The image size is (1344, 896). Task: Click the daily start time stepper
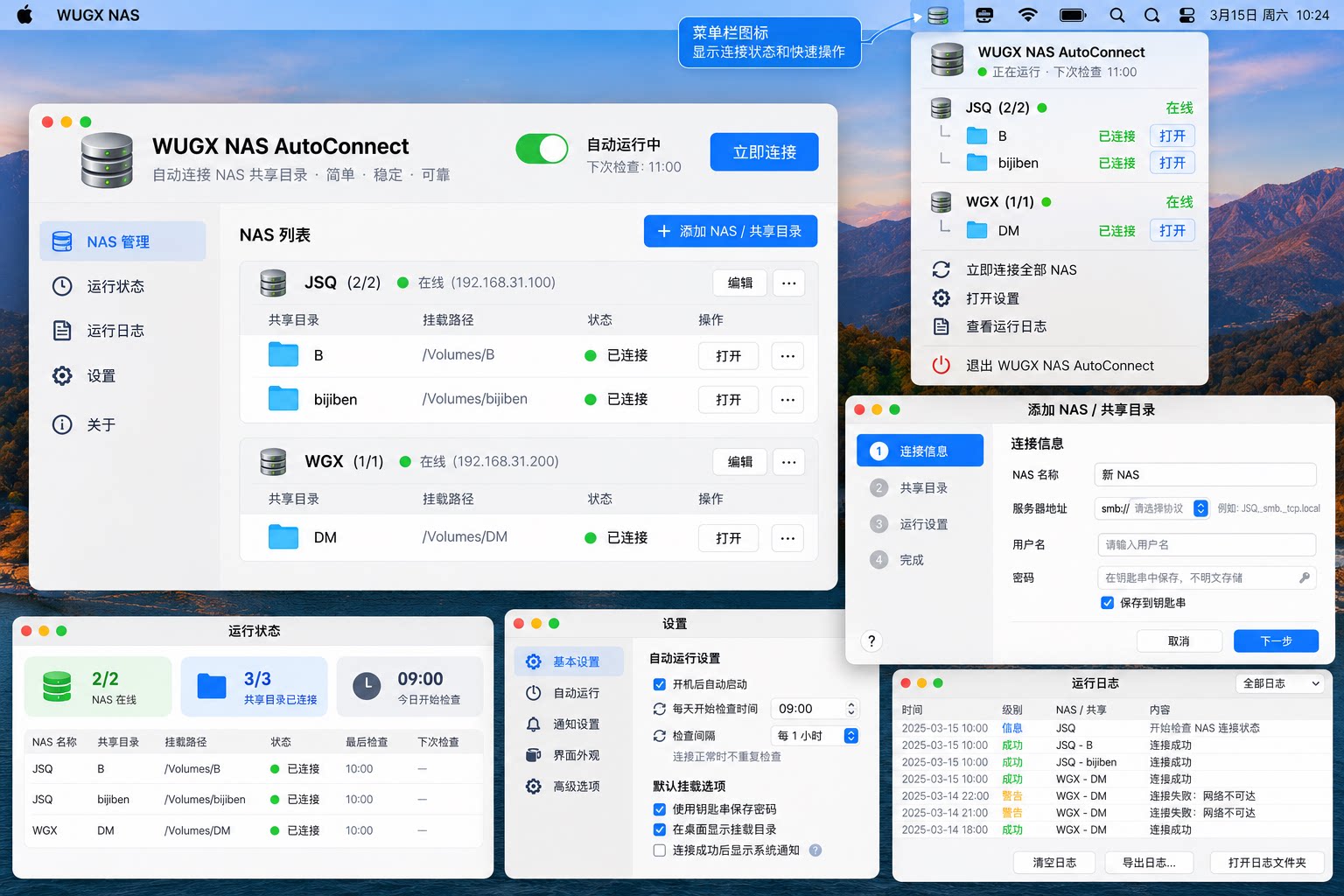click(850, 709)
